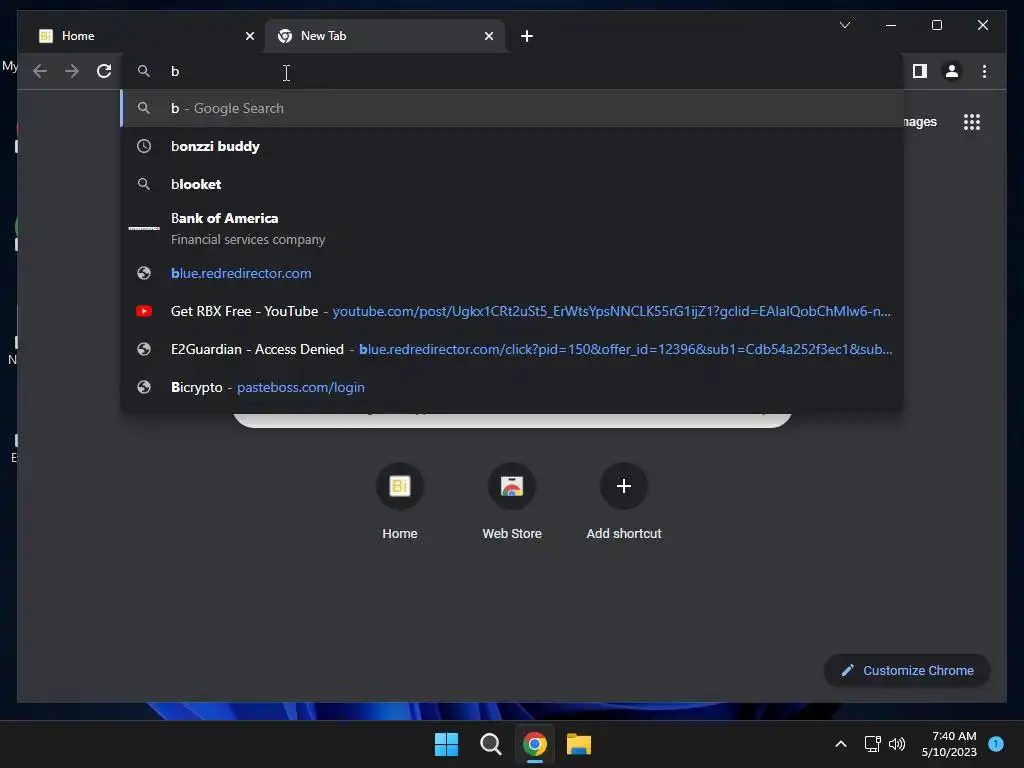Open the Home shortcut tile
1024x768 pixels.
click(x=400, y=502)
